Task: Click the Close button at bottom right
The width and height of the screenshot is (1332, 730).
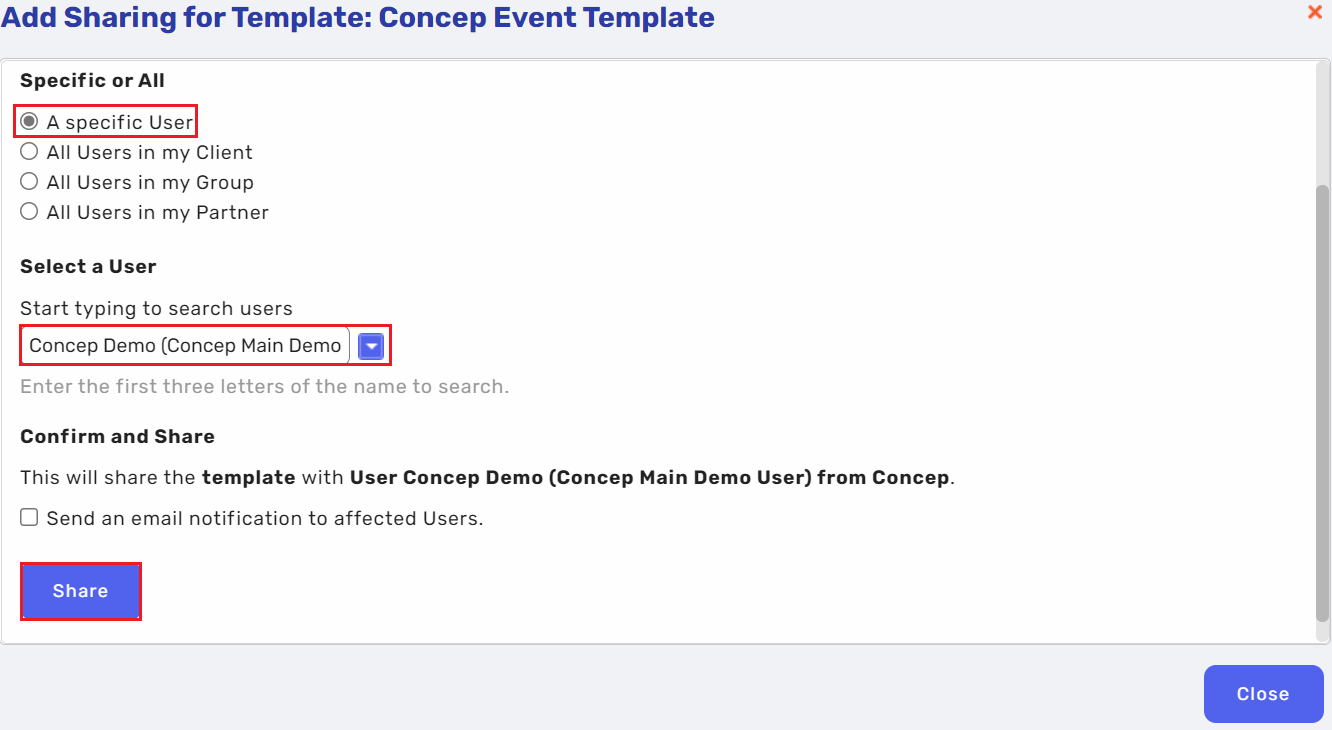Action: coord(1263,694)
